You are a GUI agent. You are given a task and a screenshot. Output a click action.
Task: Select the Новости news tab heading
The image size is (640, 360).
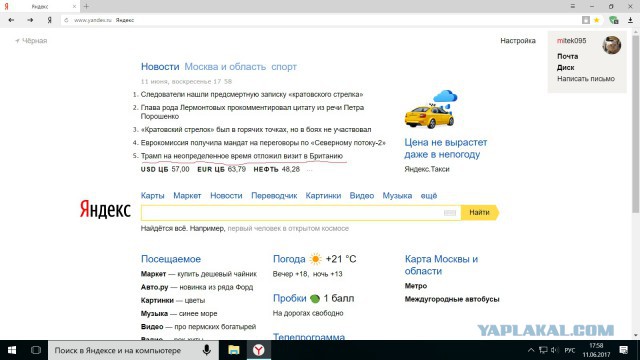click(x=160, y=67)
